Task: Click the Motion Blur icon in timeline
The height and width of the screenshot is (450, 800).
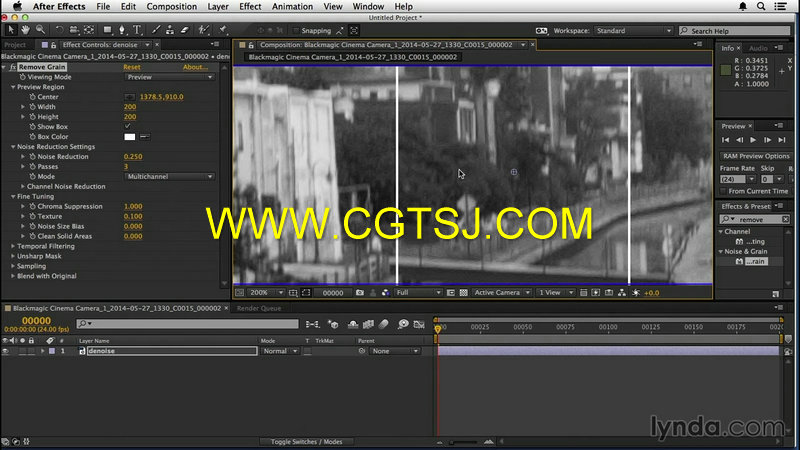Action: [384, 324]
